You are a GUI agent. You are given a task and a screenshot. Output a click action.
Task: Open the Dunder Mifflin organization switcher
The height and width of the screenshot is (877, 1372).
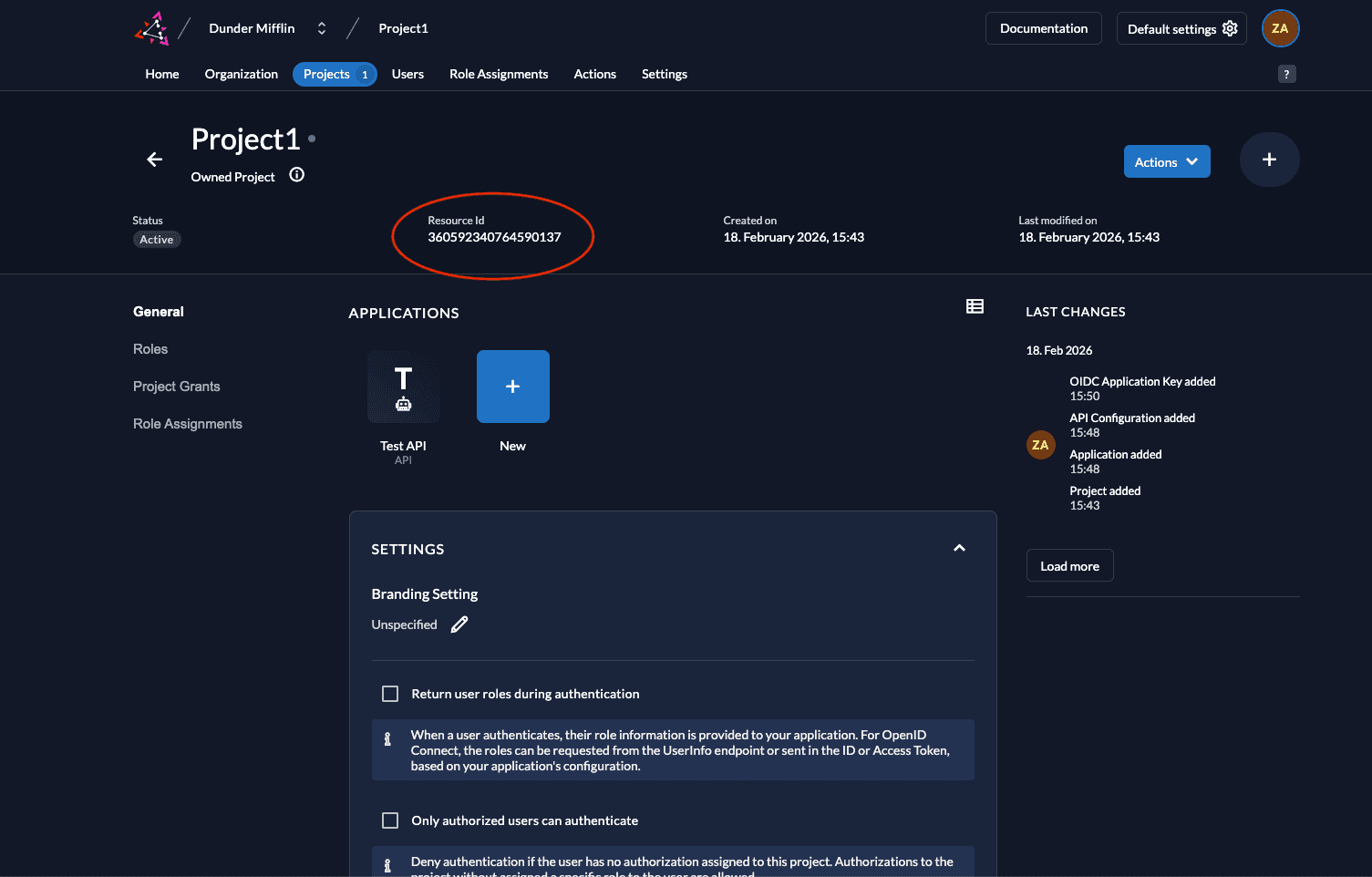tap(321, 28)
